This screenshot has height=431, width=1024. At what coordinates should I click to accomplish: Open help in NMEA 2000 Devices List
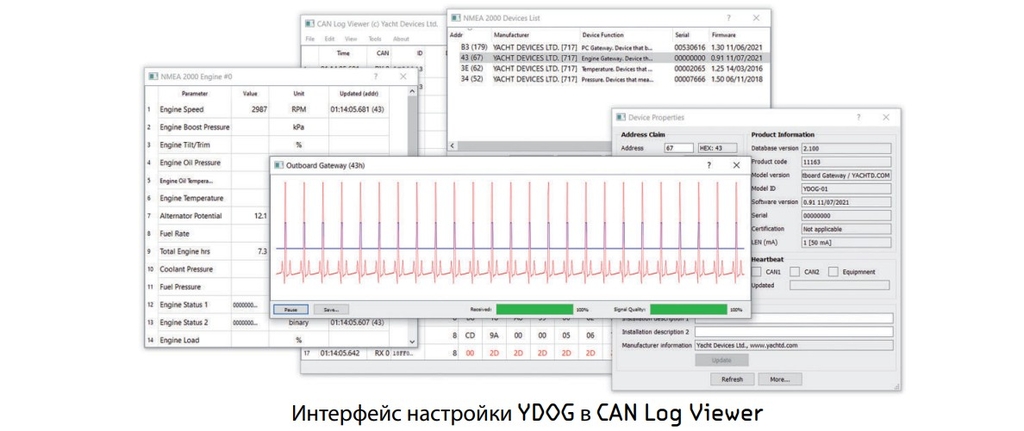click(x=729, y=18)
